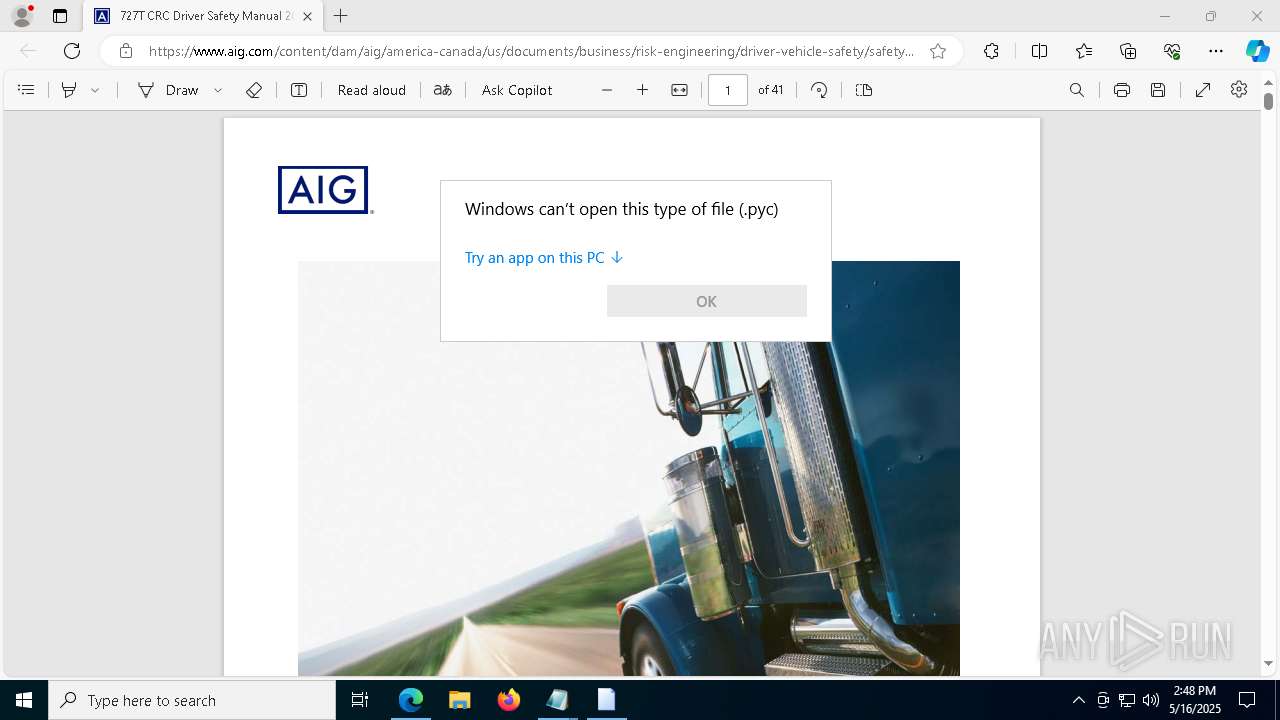Click the site lock info icon

125,51
